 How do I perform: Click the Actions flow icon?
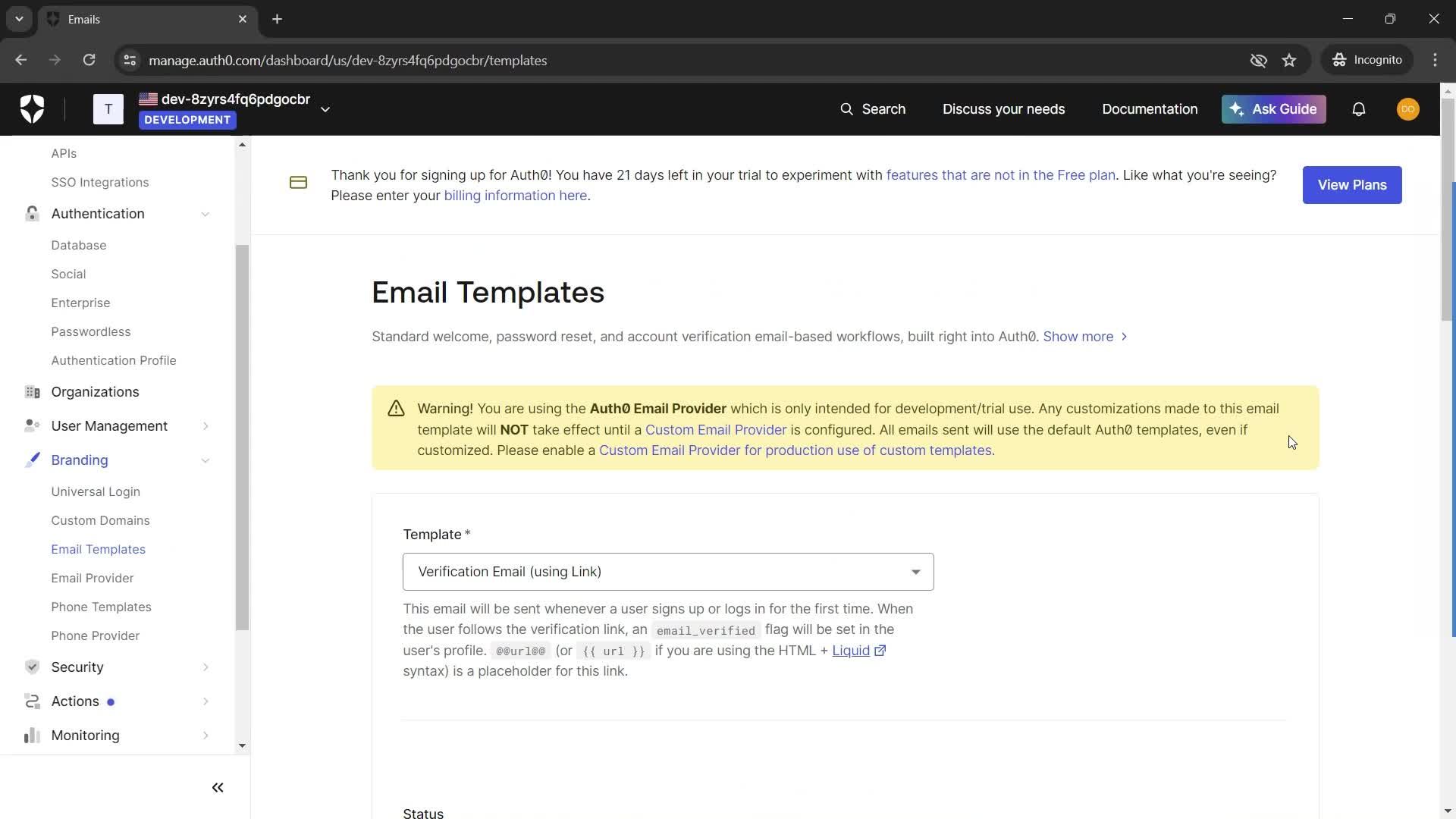[x=32, y=701]
